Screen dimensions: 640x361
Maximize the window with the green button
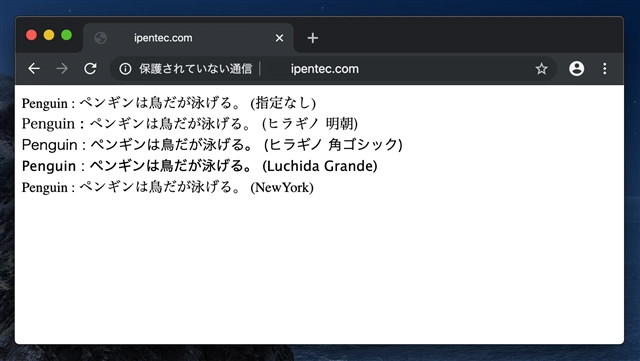pos(67,35)
